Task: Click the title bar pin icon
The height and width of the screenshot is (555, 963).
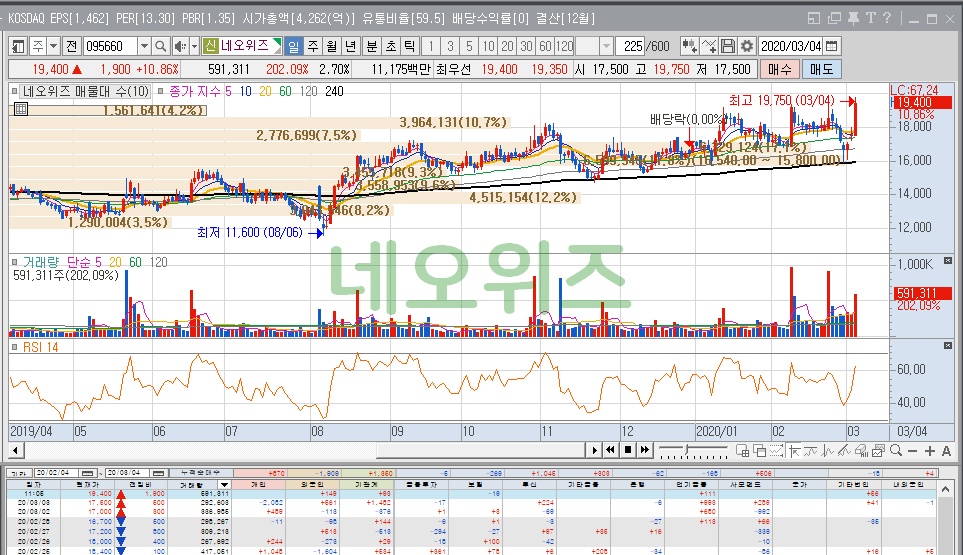Action: [x=853, y=18]
